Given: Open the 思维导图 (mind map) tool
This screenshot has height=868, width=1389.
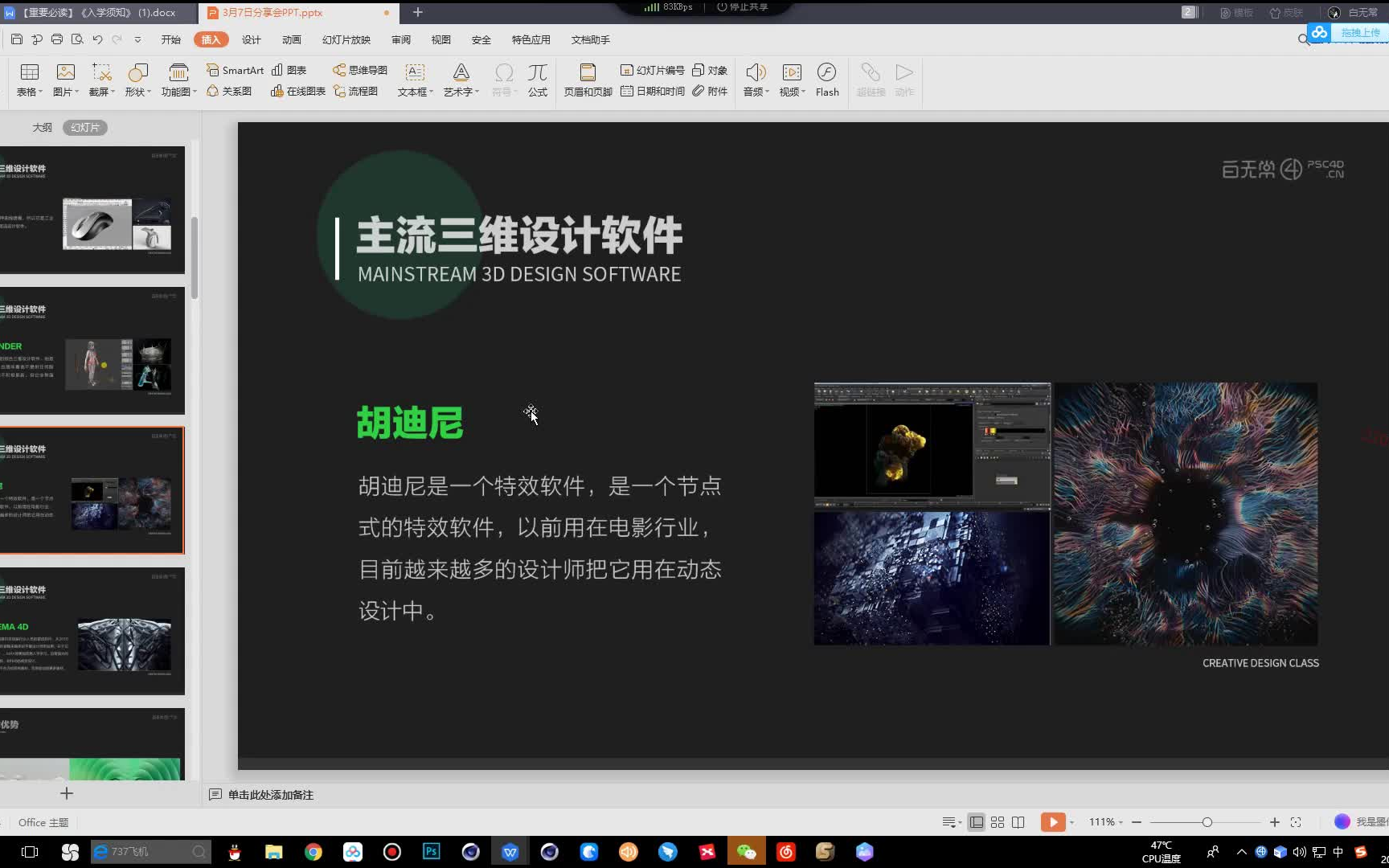Looking at the screenshot, I should [x=359, y=70].
